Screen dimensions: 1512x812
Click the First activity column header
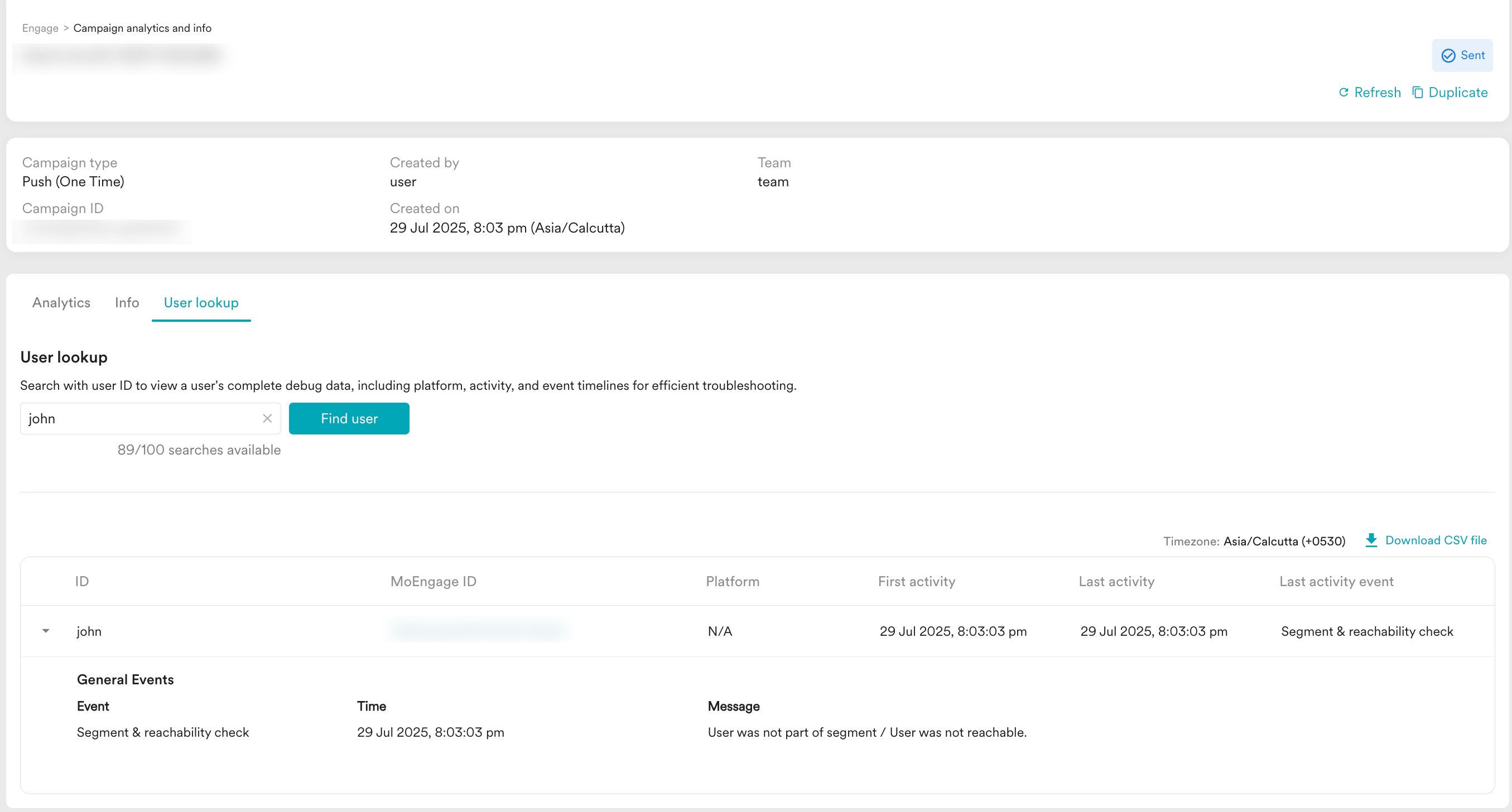point(916,582)
